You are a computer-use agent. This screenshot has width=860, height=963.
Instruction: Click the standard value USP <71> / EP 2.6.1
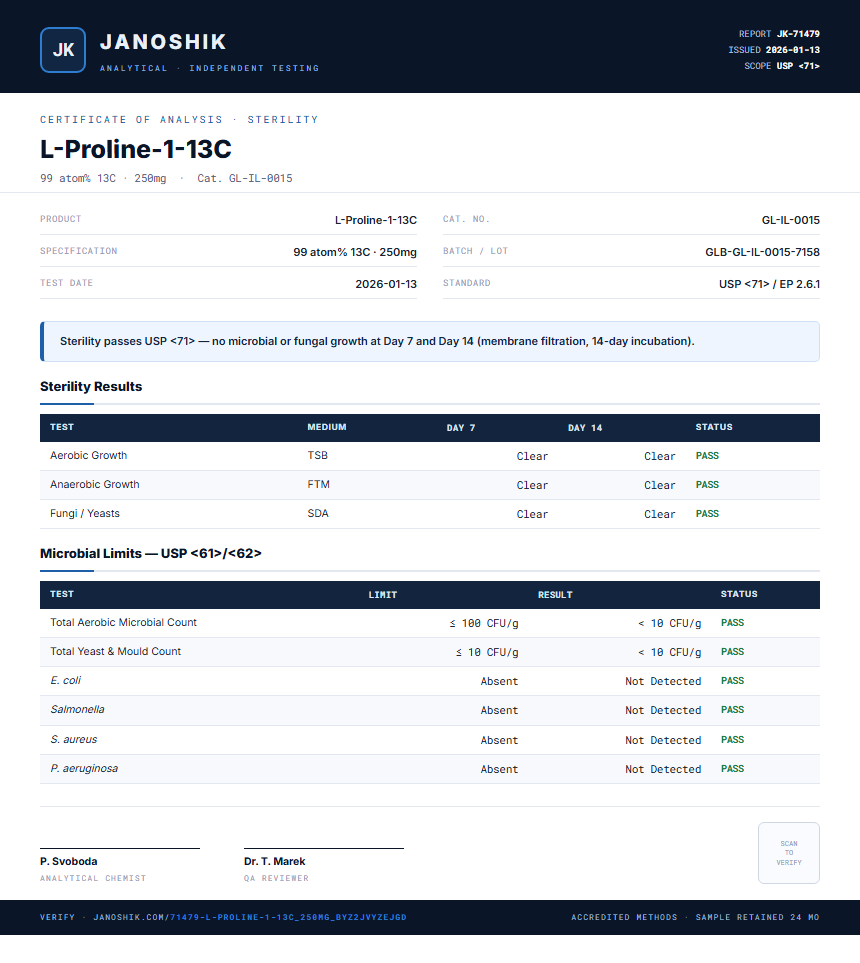pyautogui.click(x=769, y=284)
